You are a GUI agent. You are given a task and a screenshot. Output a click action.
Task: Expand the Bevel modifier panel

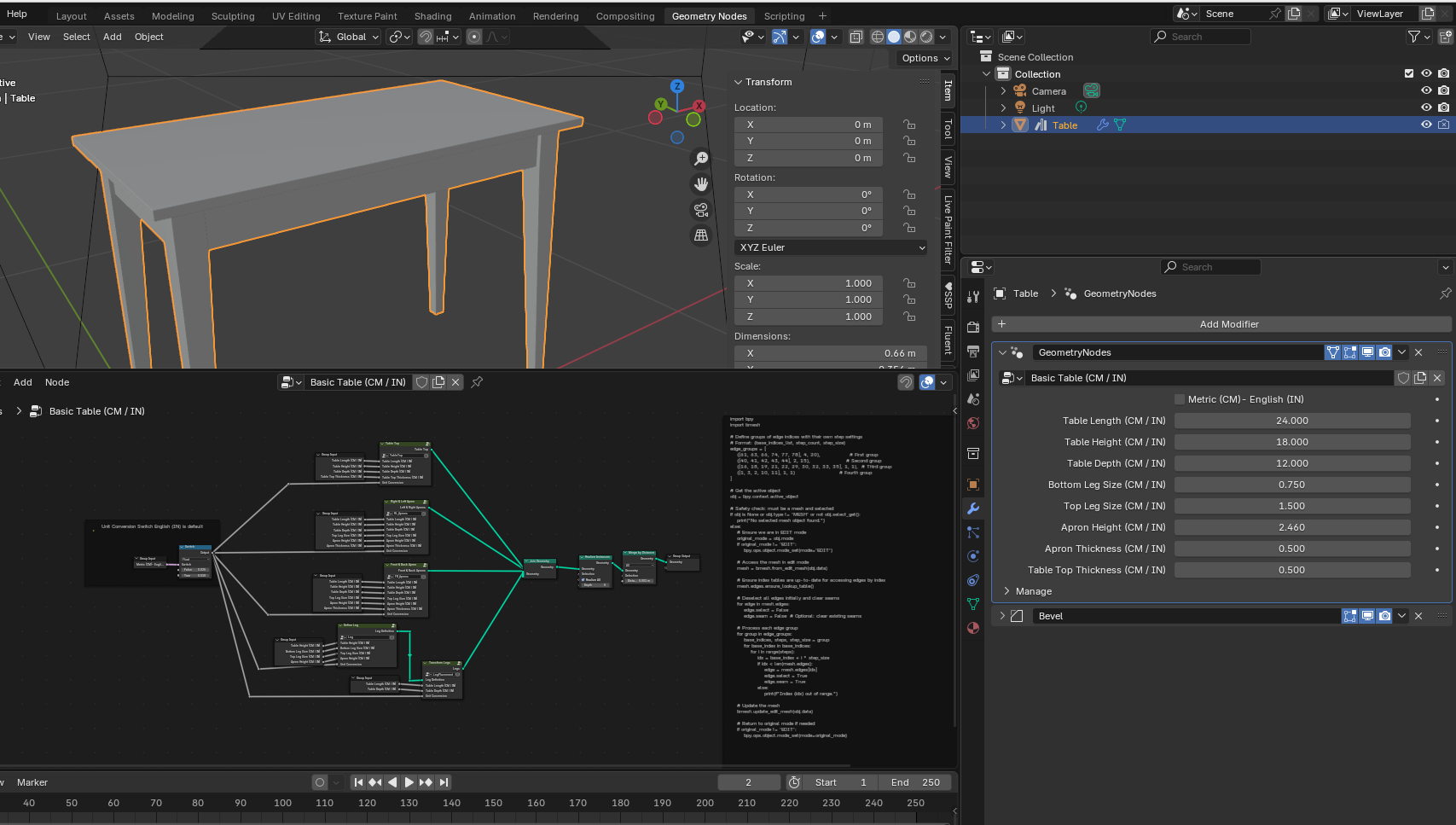[x=1002, y=616]
